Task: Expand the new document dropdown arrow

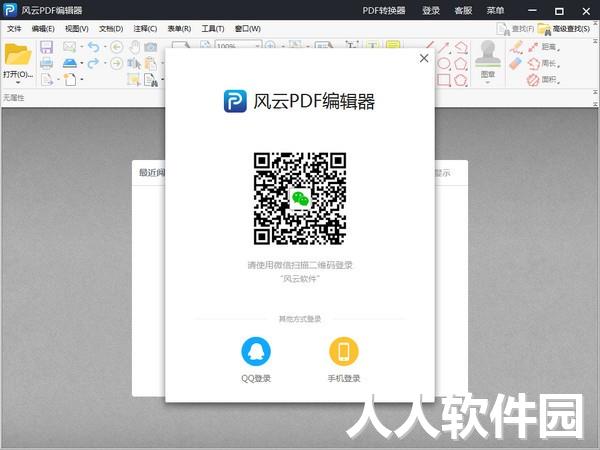Action: (82, 80)
